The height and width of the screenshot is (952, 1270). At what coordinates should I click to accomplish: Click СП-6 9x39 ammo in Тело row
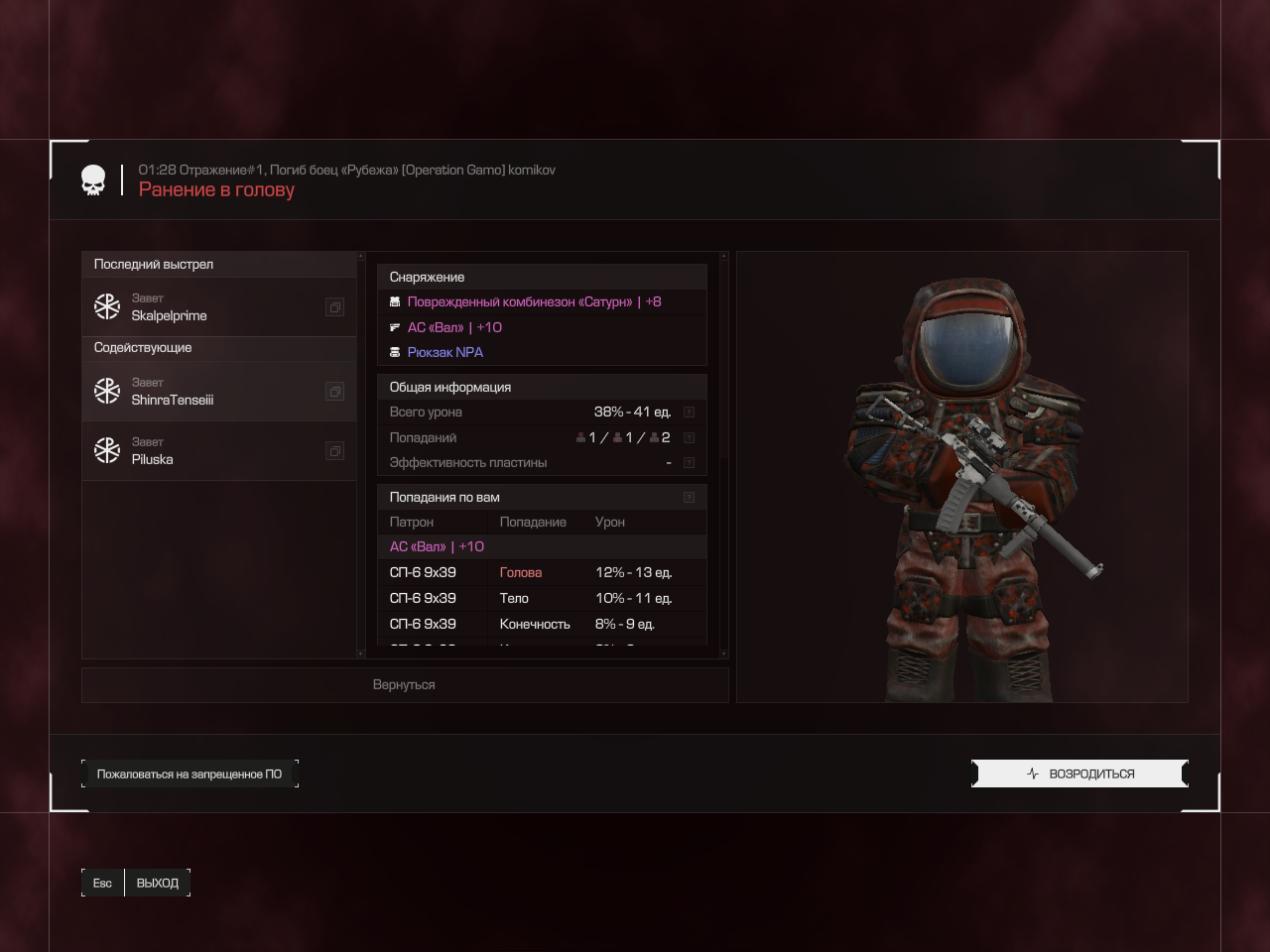pyautogui.click(x=423, y=598)
